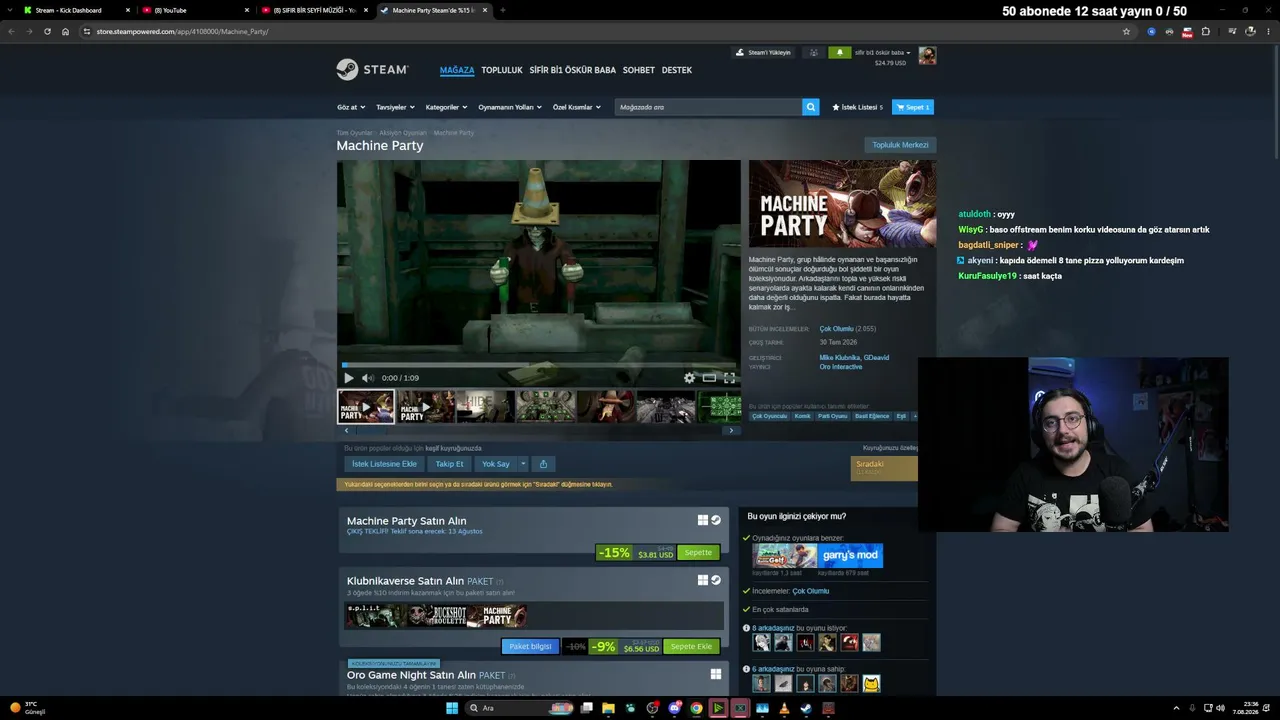Viewport: 1280px width, 720px height.
Task: Reload the page with browser refresh icon
Action: (x=47, y=31)
